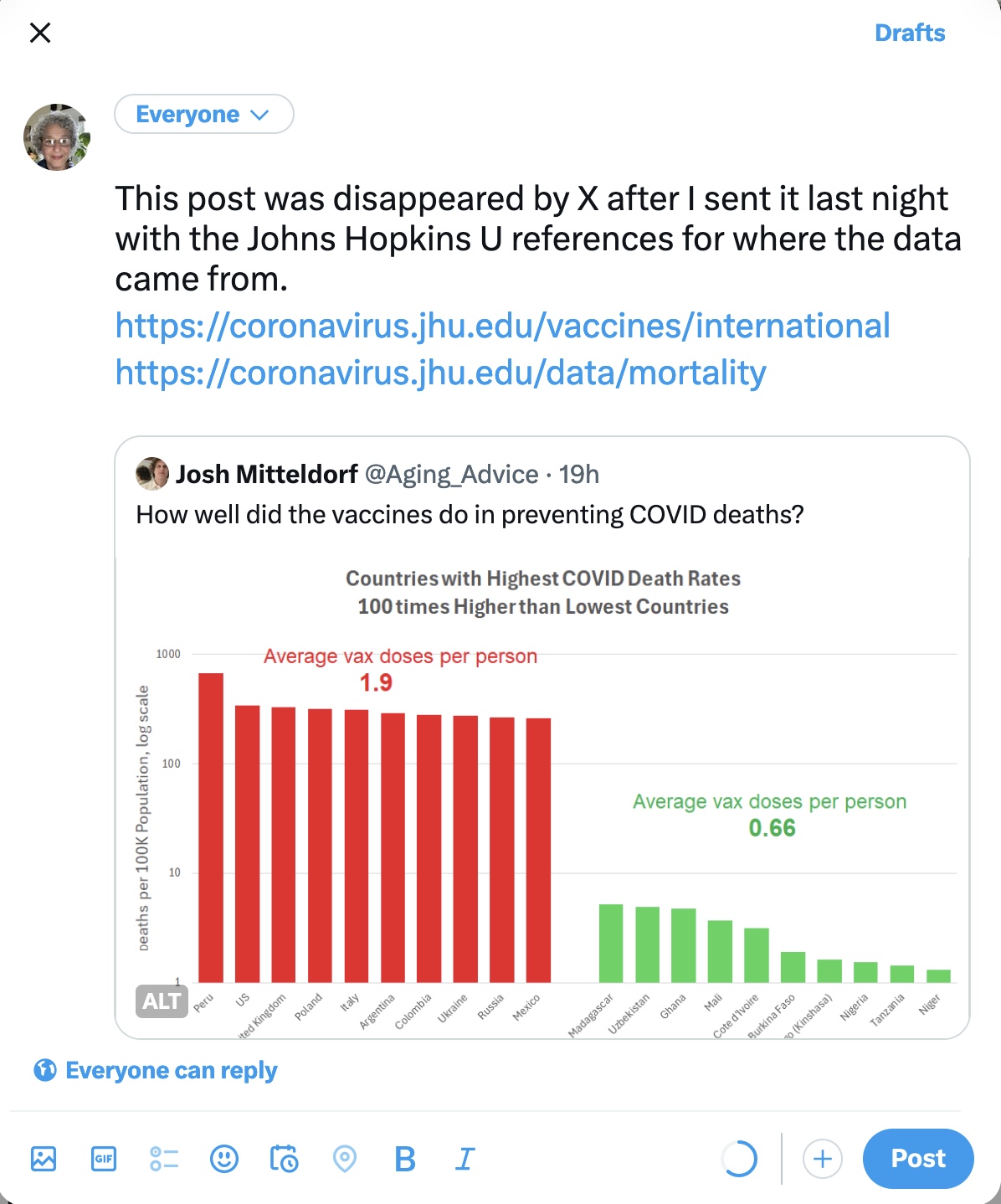The width and height of the screenshot is (1001, 1204).
Task: Expand the Everyone audience dropdown
Action: pyautogui.click(x=203, y=114)
